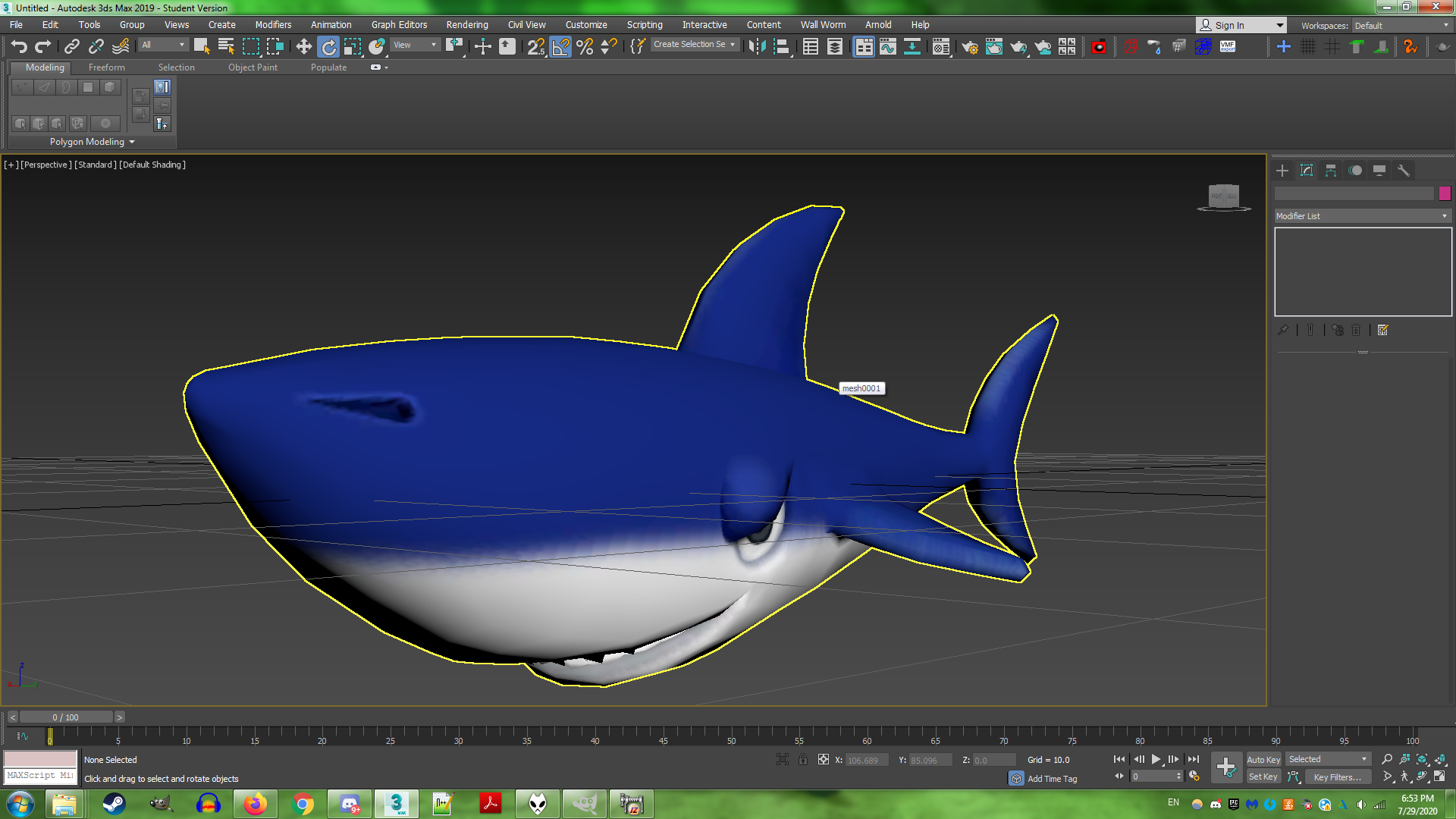Toggle the Angle Snap button

[x=560, y=47]
